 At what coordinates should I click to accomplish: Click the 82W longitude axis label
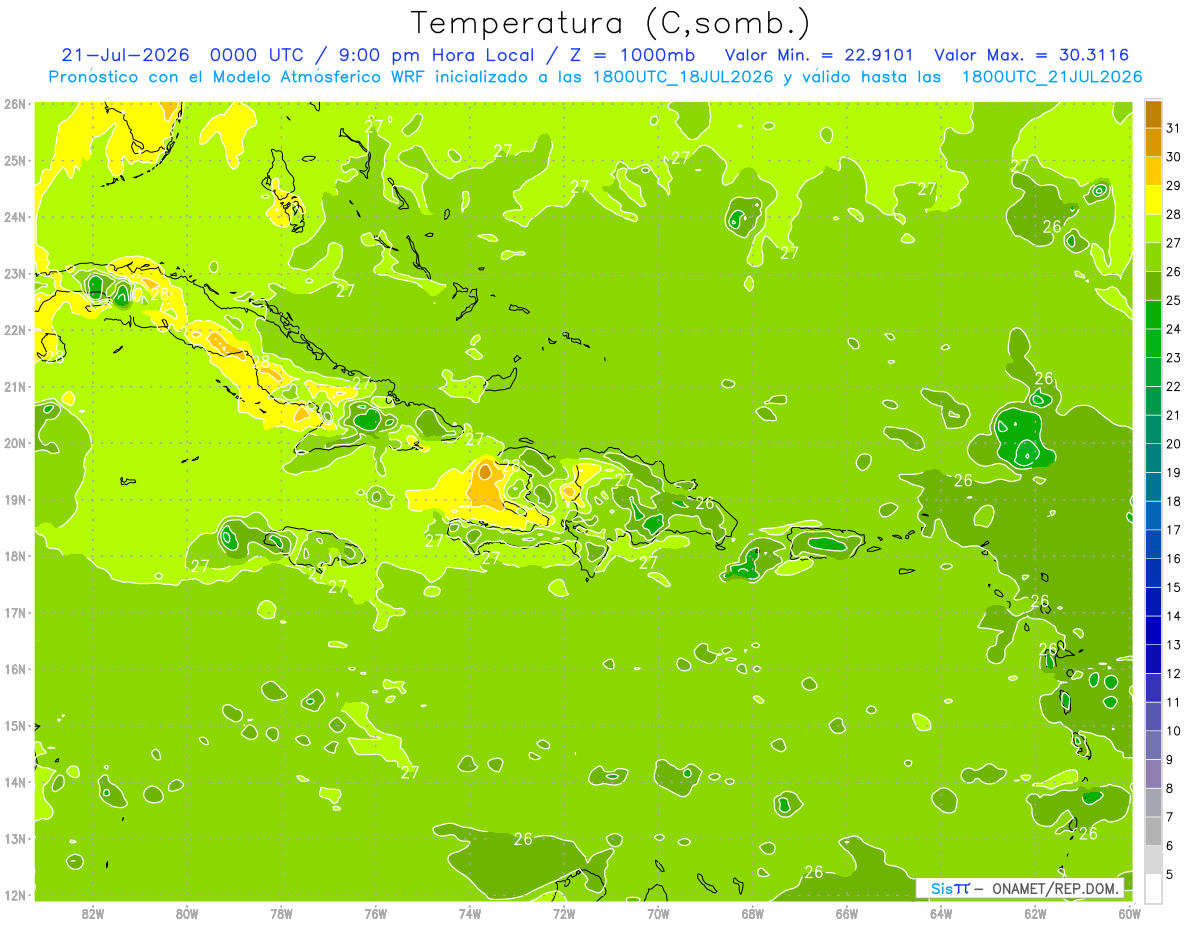point(93,913)
